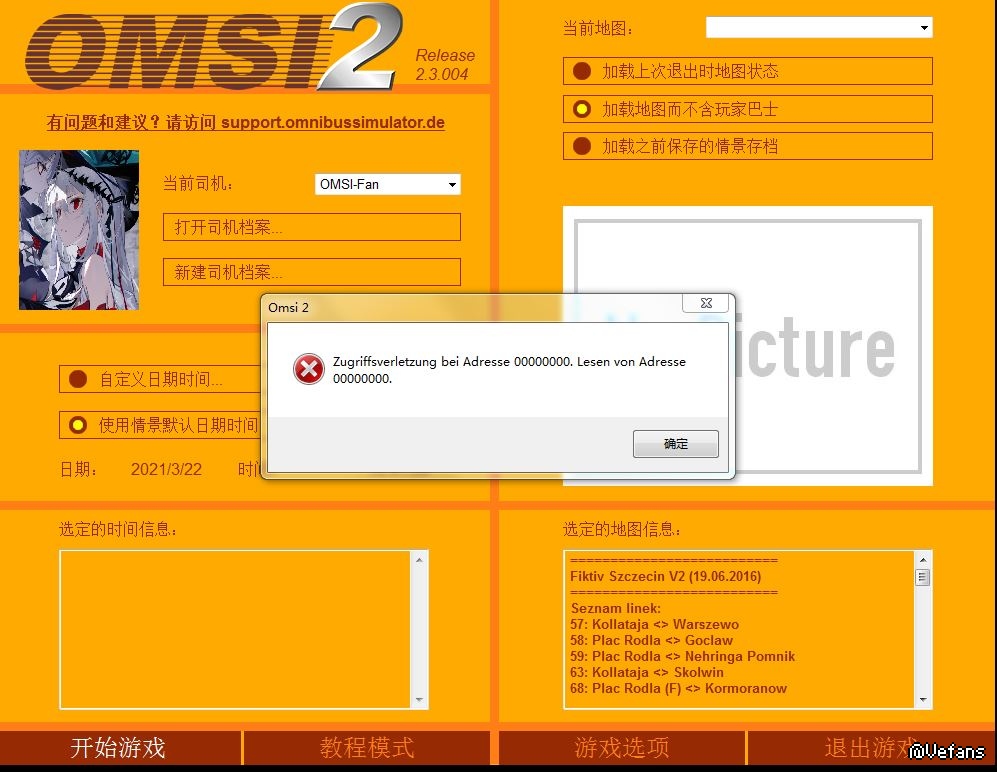This screenshot has width=997, height=772.
Task: Select 加载之前保存的情景存档 radio option
Action: pyautogui.click(x=748, y=146)
